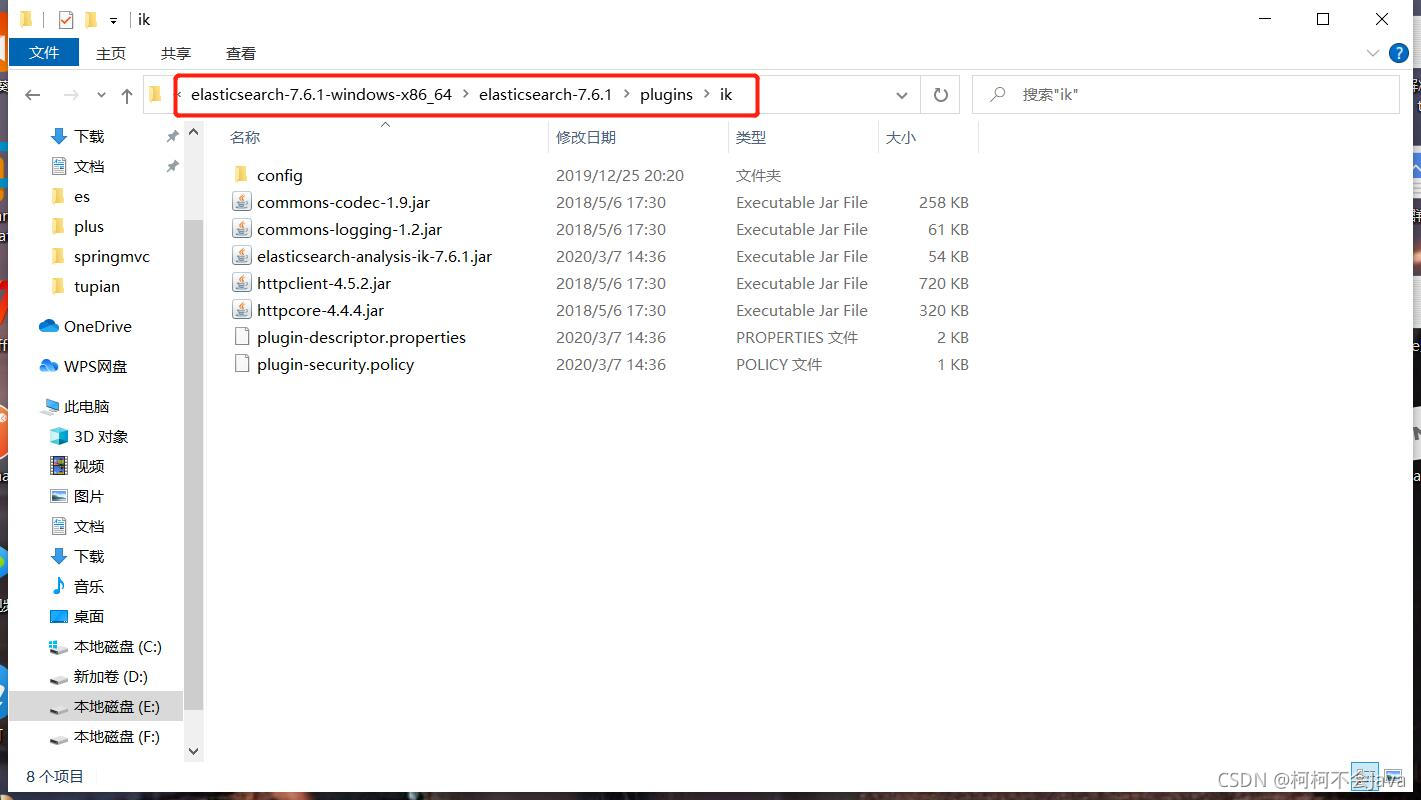Viewport: 1421px width, 800px height.
Task: Open Explorer help question mark
Action: pos(1399,53)
